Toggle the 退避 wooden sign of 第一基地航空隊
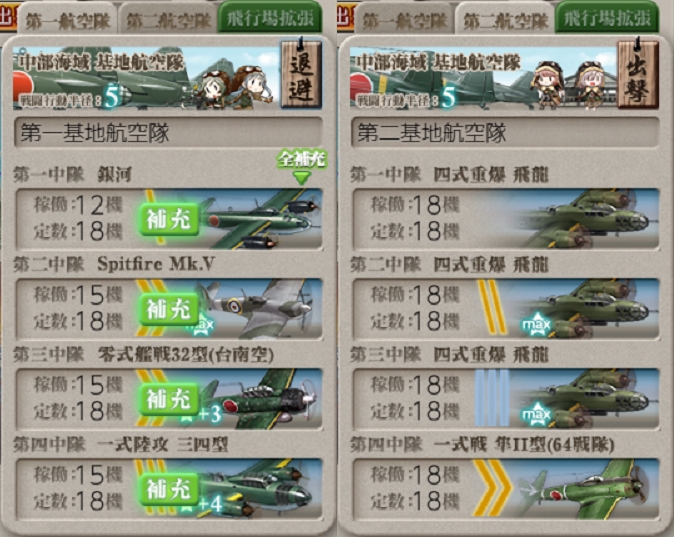The width and height of the screenshot is (674, 537). point(301,73)
